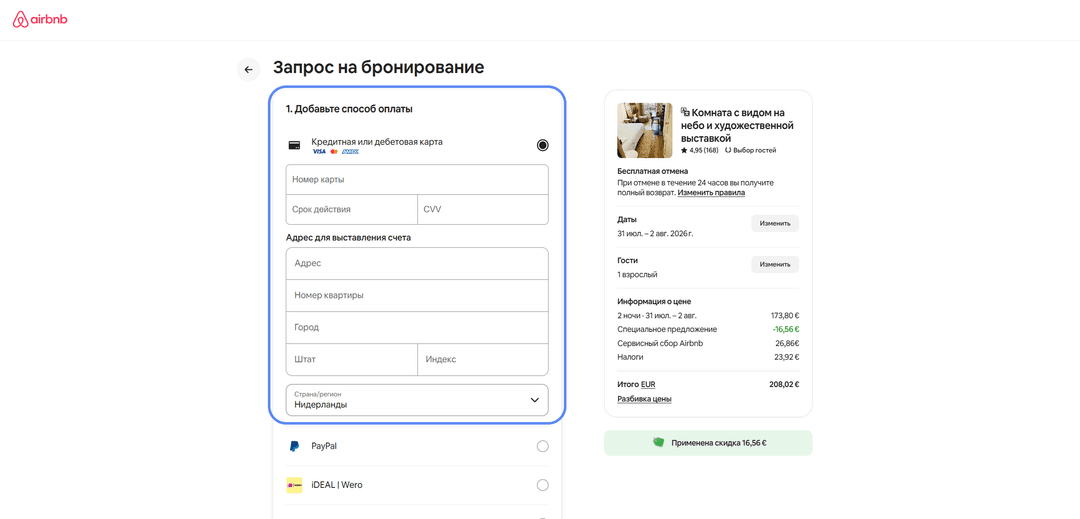Click the chevron next to Нидерланды
1080x519 pixels.
pyautogui.click(x=534, y=400)
